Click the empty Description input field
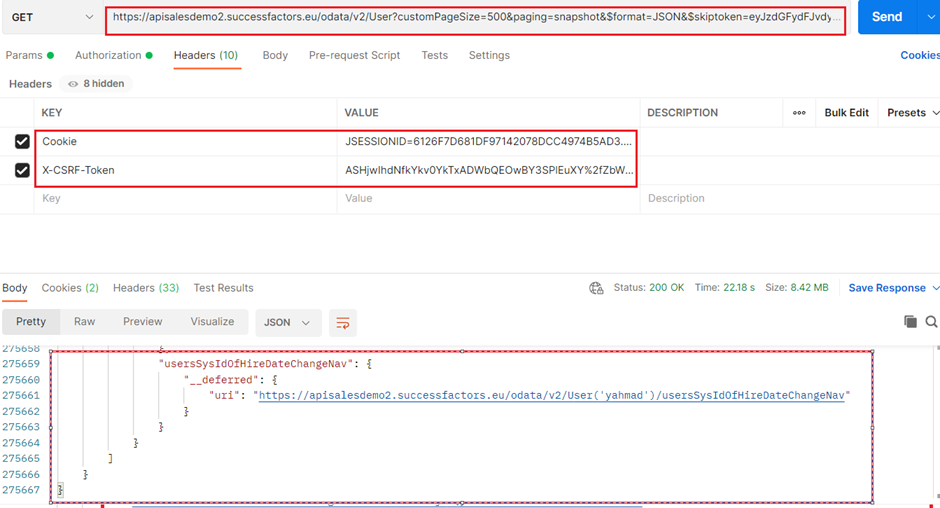This screenshot has height=508, width=940. point(790,199)
